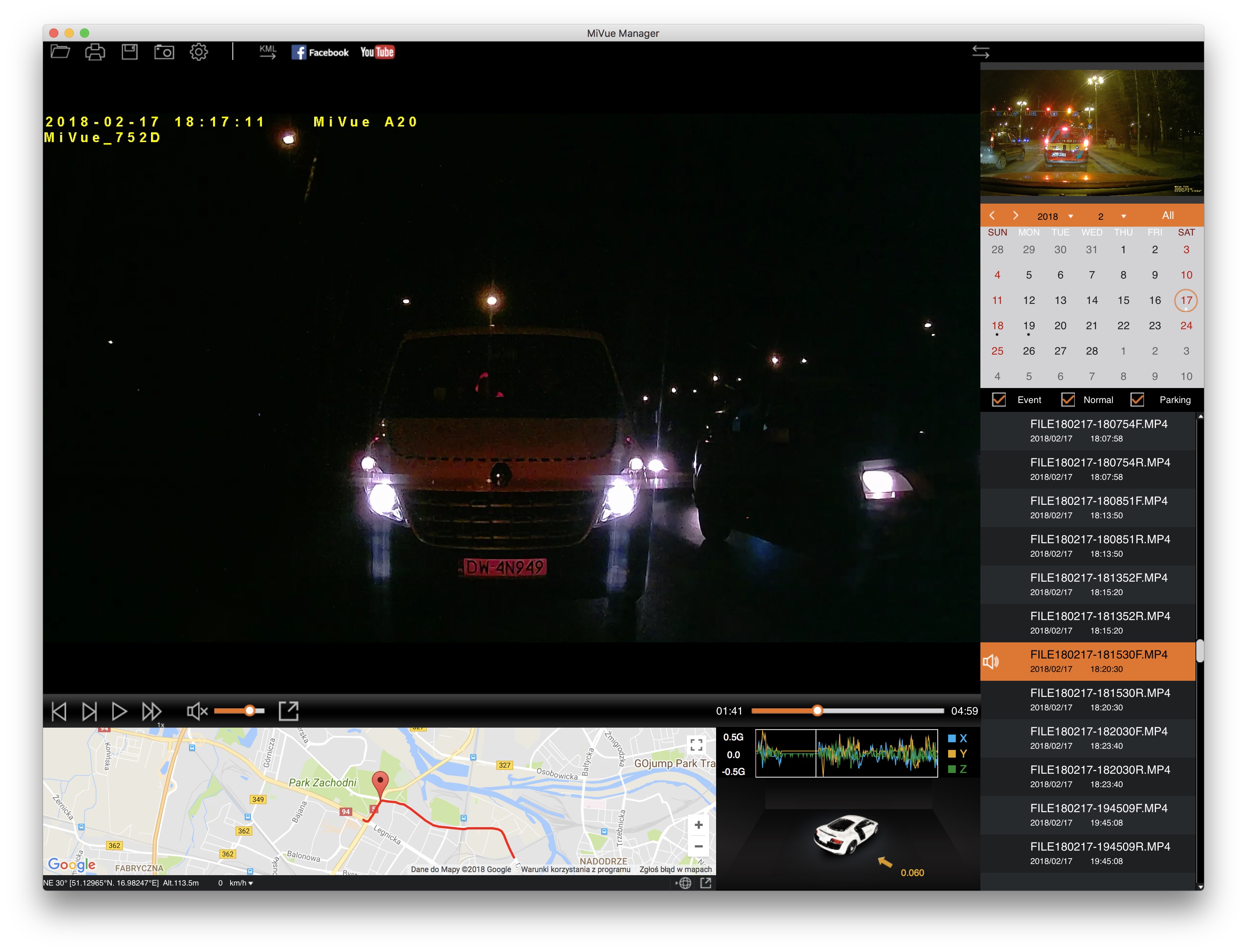Click the X axis legend
This screenshot has width=1247, height=952.
pos(957,738)
